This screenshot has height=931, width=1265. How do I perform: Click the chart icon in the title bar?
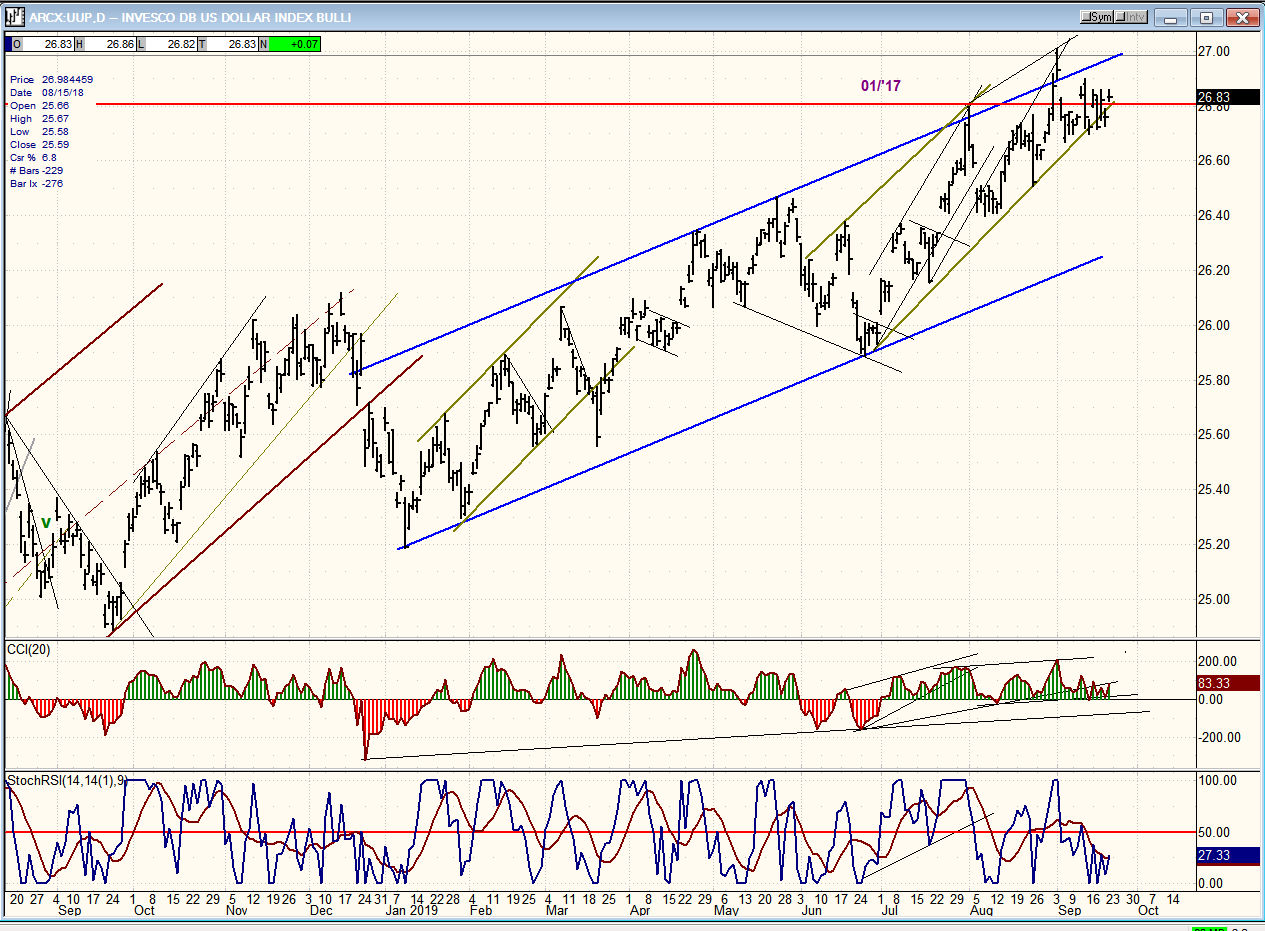coord(15,17)
